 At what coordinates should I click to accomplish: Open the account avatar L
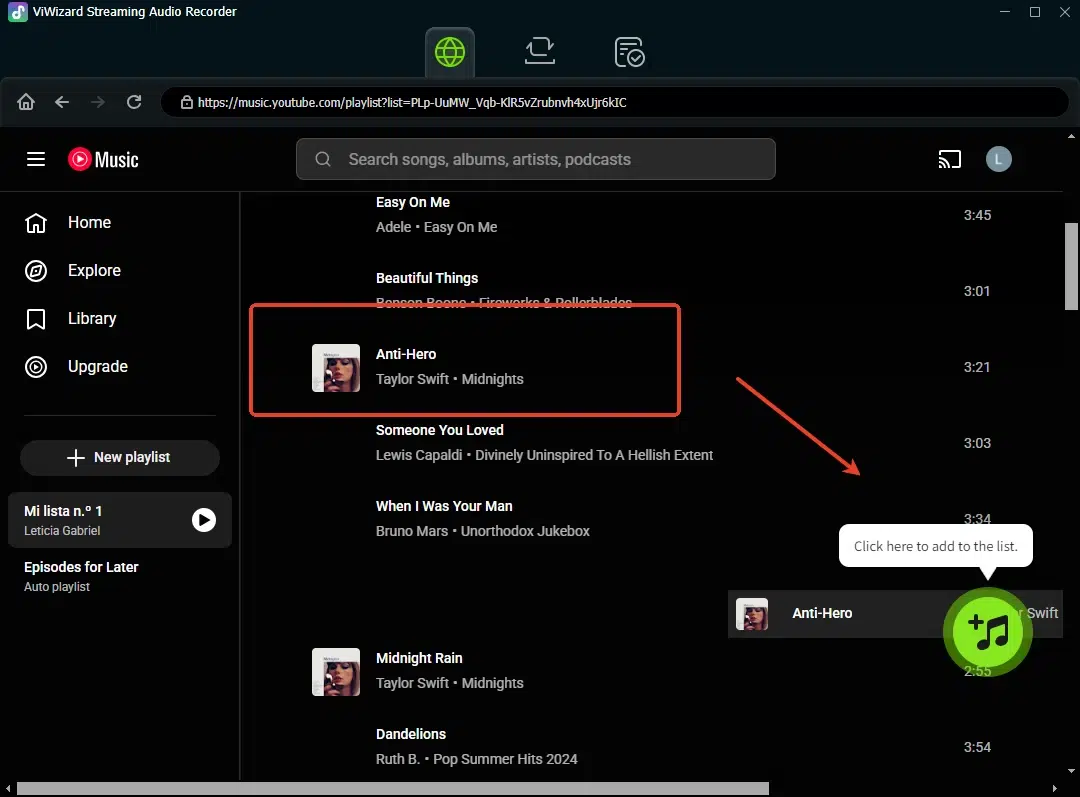click(998, 159)
